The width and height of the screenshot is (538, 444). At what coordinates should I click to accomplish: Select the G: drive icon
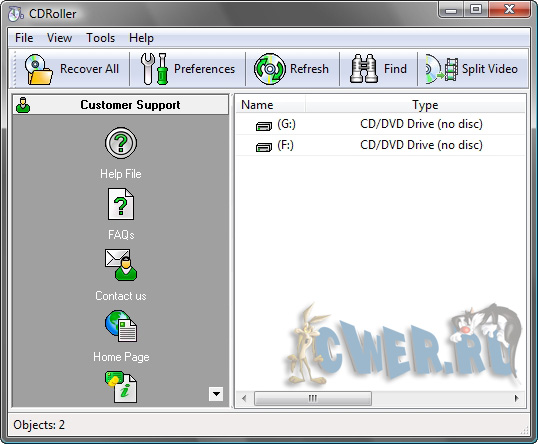pyautogui.click(x=264, y=126)
